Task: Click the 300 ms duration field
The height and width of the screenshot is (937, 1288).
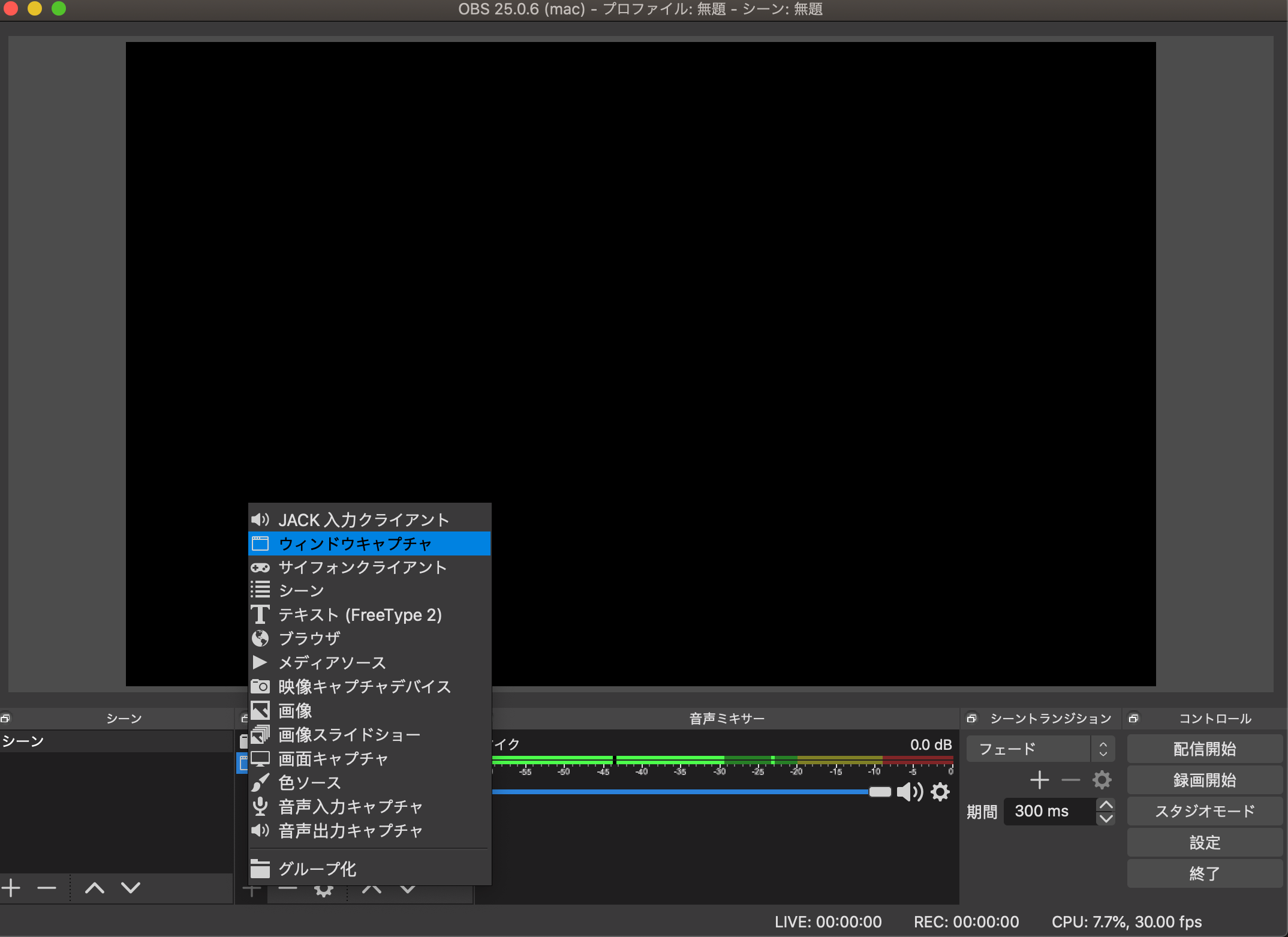Action: pos(1050,811)
